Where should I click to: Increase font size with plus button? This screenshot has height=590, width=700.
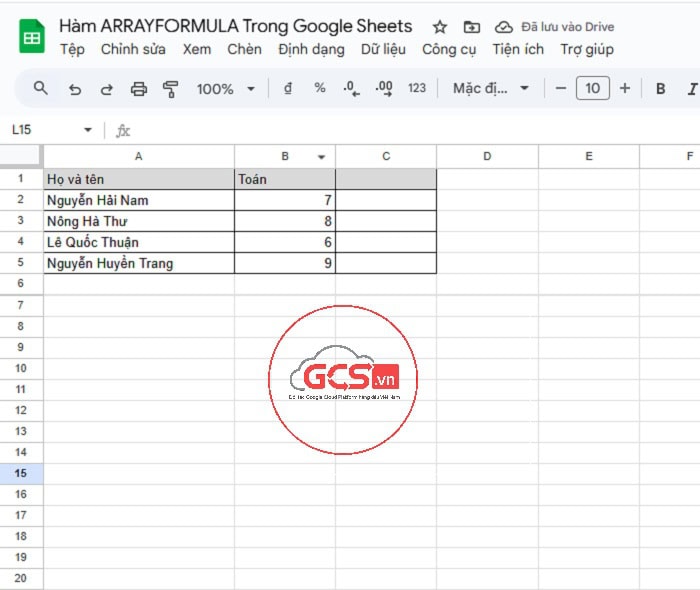(x=625, y=88)
